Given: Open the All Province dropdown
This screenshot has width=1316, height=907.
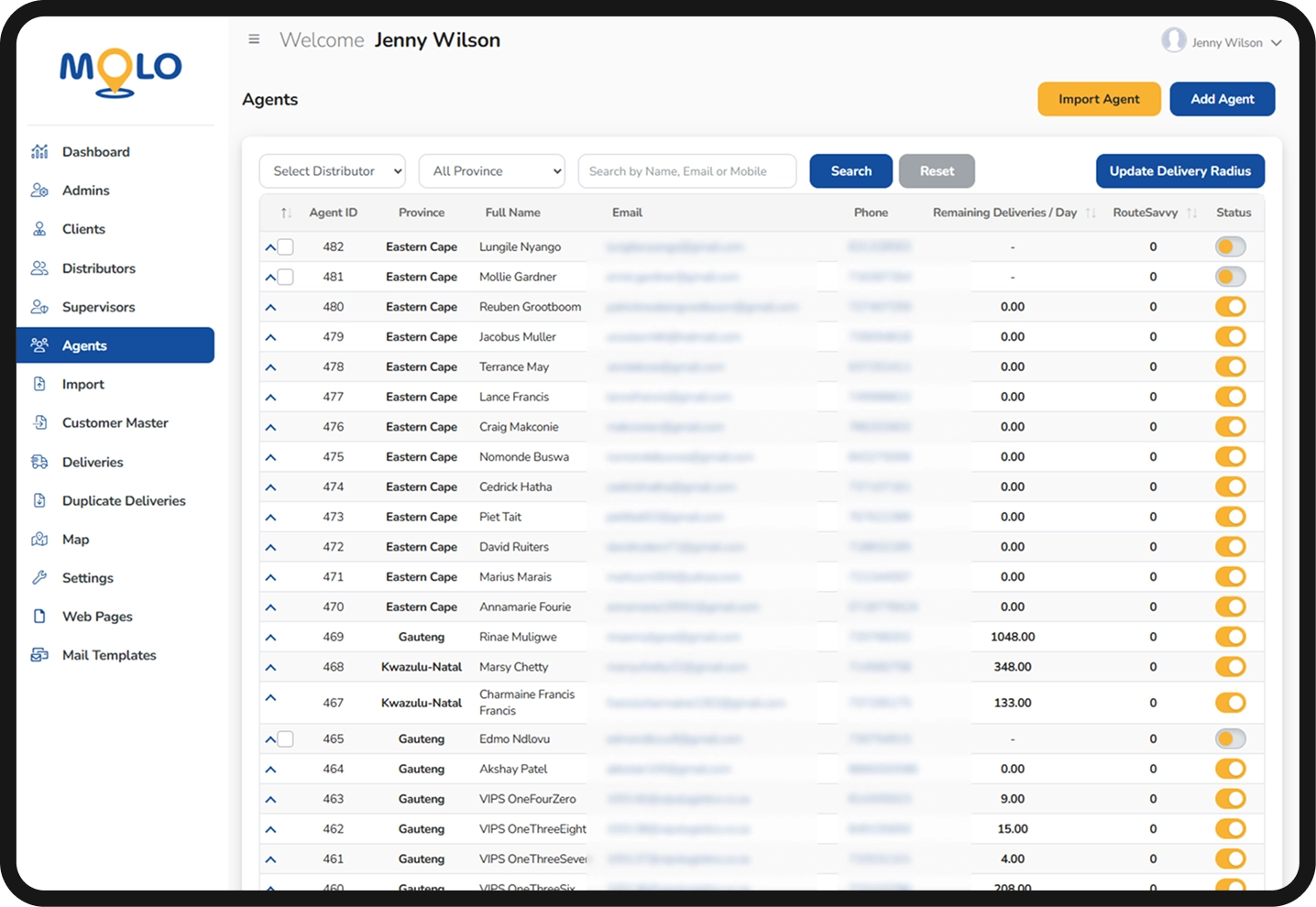Looking at the screenshot, I should coord(492,171).
